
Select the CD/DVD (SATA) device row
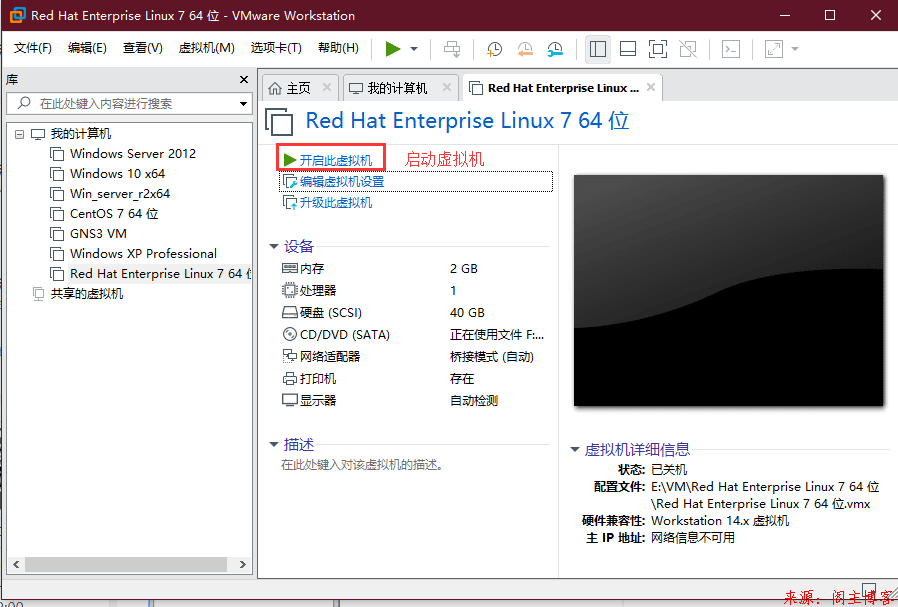point(413,334)
